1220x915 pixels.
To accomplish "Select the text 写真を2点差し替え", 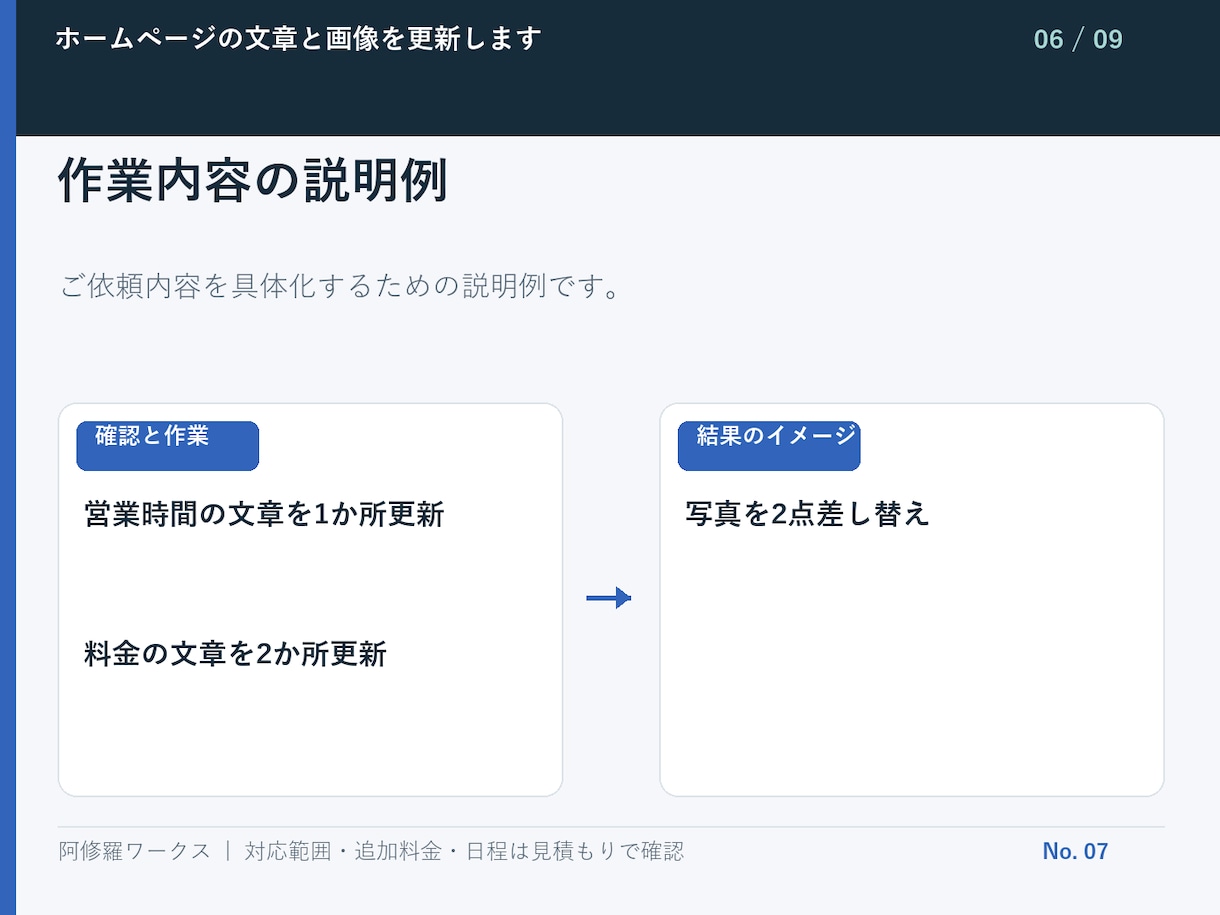I will click(x=808, y=514).
